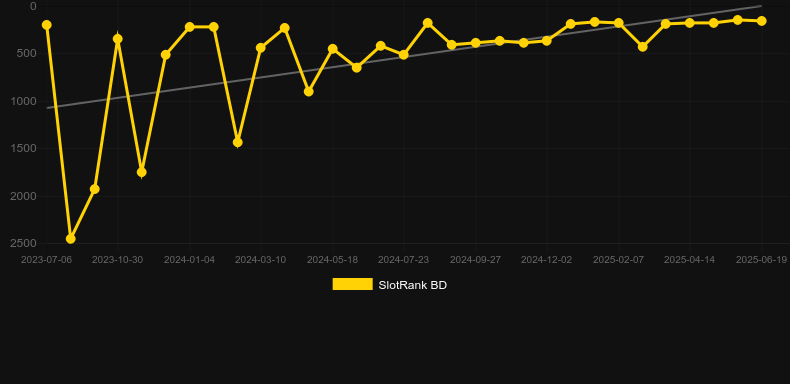Click the data point above 2024-12-02

(547, 40)
